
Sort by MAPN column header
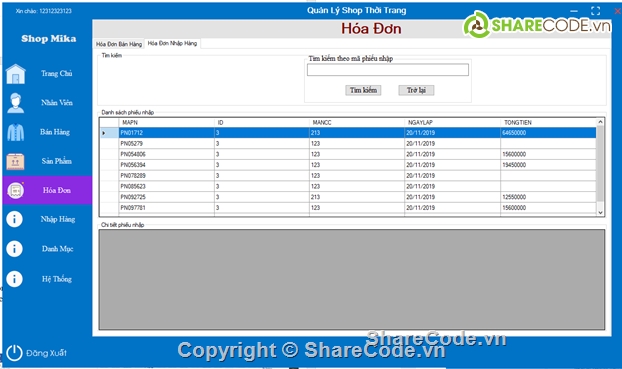[167, 122]
